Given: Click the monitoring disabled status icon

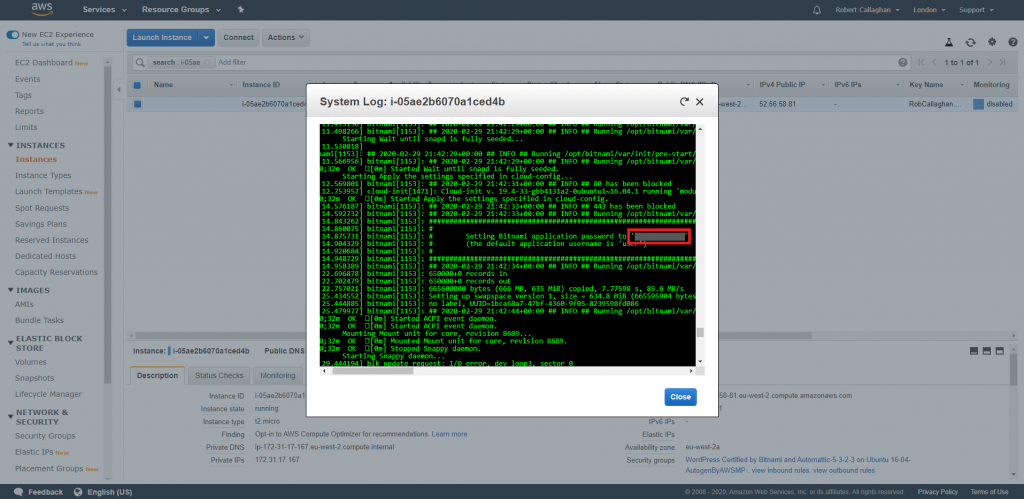Looking at the screenshot, I should [x=978, y=104].
